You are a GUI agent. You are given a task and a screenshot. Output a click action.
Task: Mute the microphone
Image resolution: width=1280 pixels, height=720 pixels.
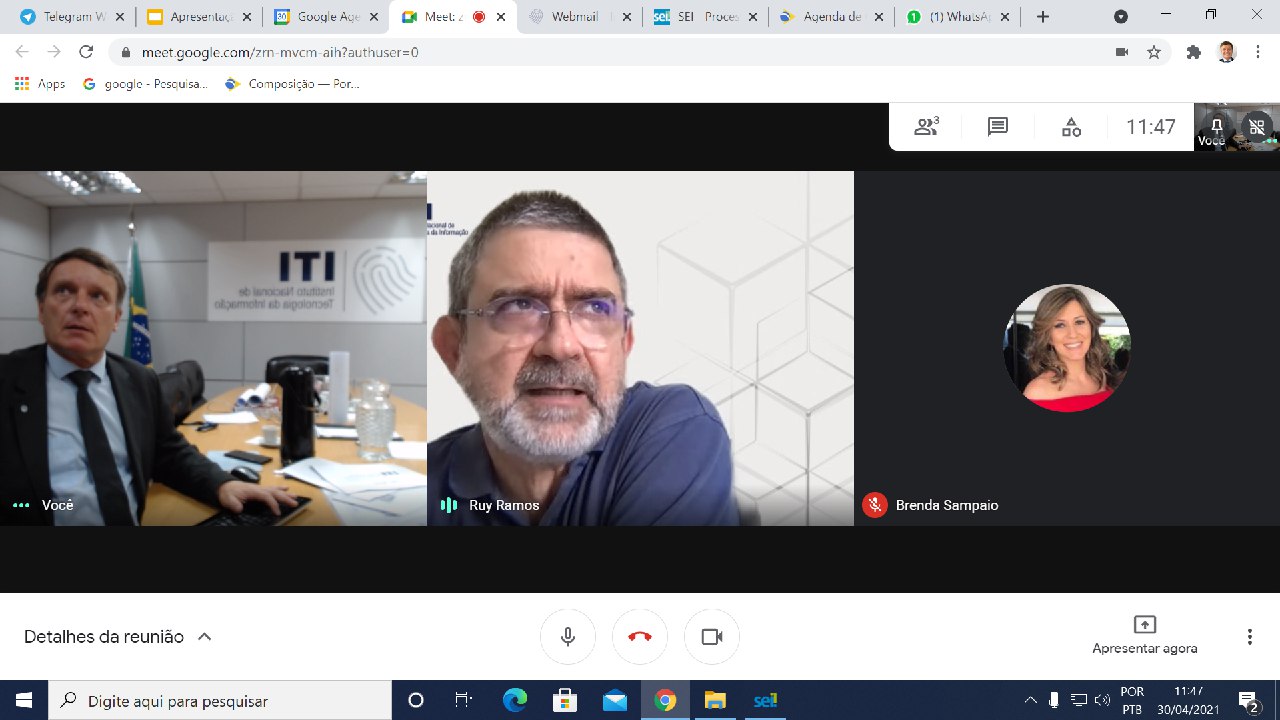[x=567, y=636]
